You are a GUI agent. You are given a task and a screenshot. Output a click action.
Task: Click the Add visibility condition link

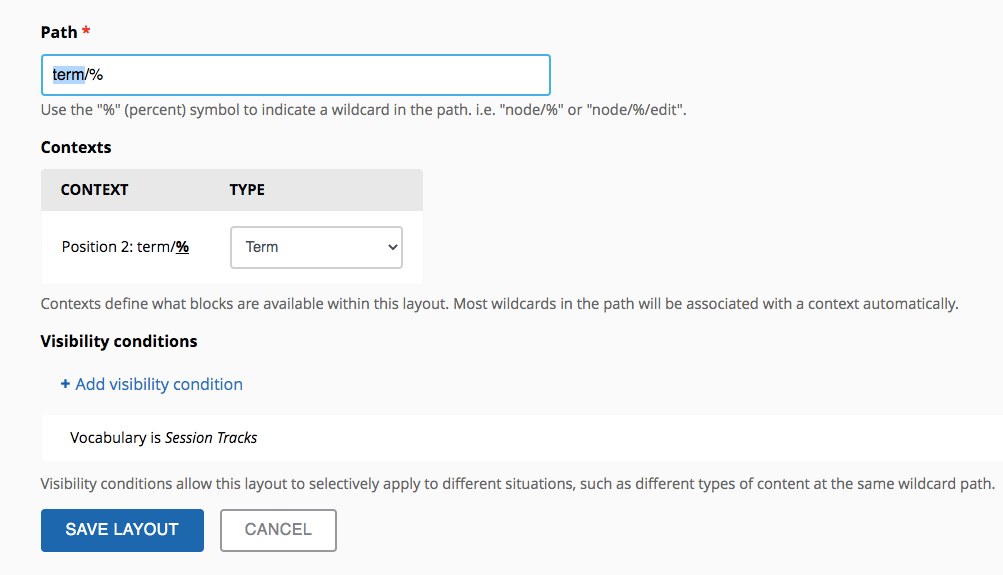pyautogui.click(x=159, y=384)
